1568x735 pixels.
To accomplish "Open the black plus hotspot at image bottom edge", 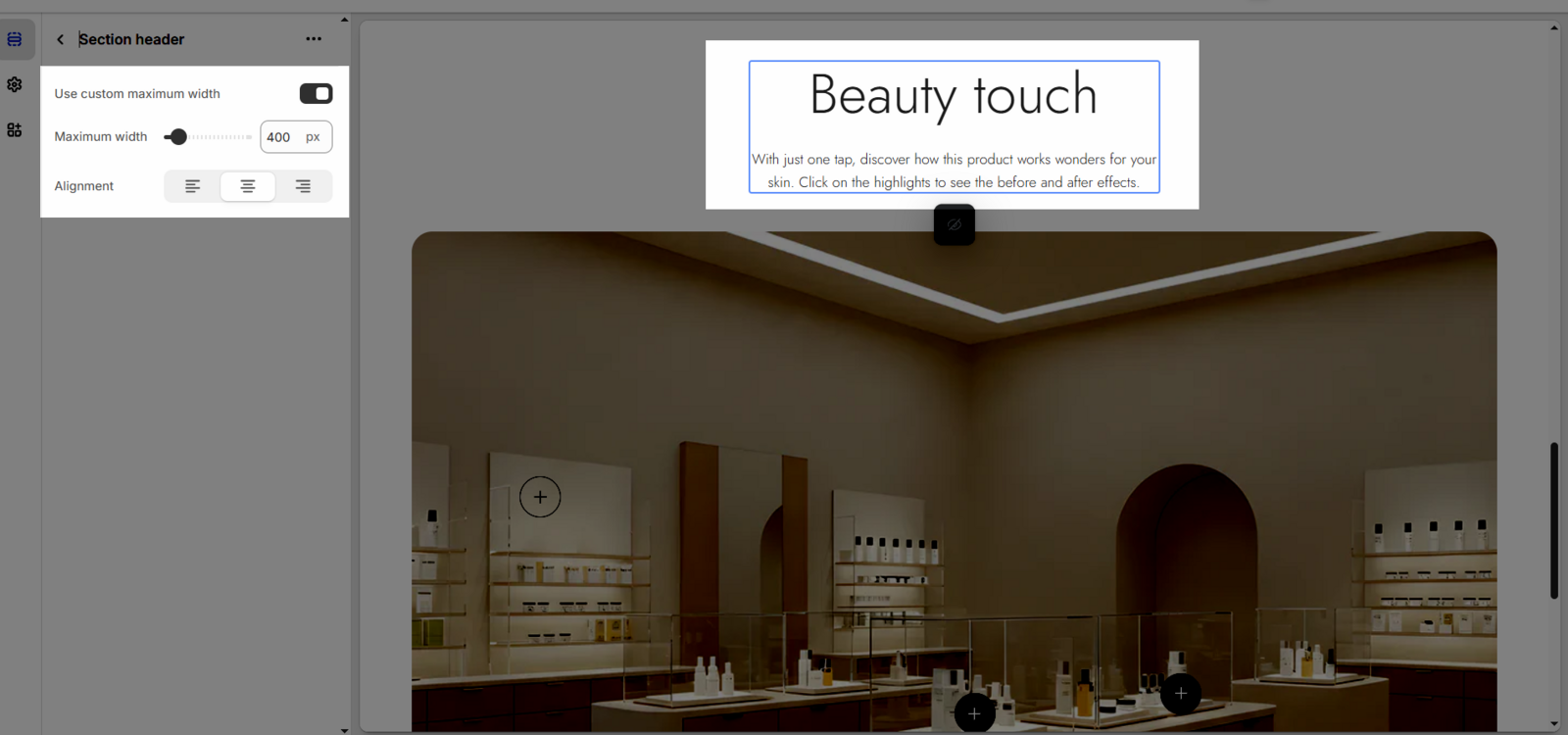I will point(974,713).
